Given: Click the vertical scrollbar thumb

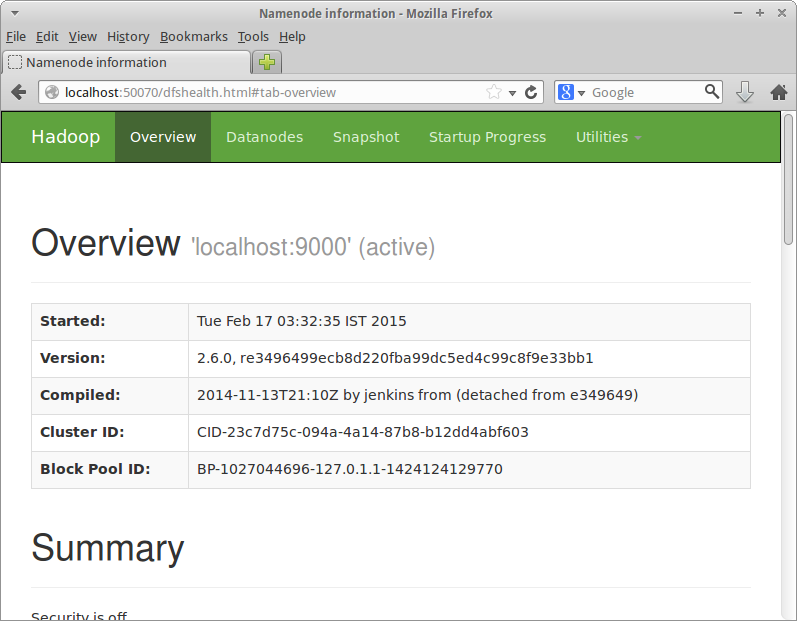Looking at the screenshot, I should click(788, 179).
